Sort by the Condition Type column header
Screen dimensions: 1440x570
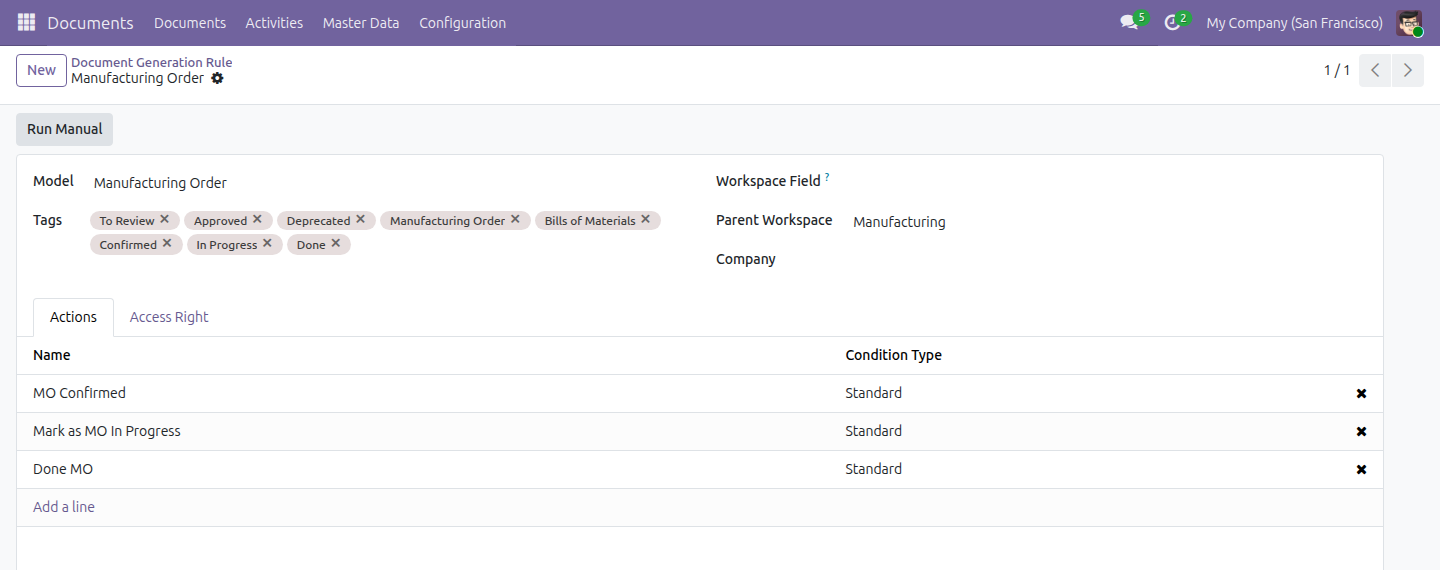pos(894,355)
